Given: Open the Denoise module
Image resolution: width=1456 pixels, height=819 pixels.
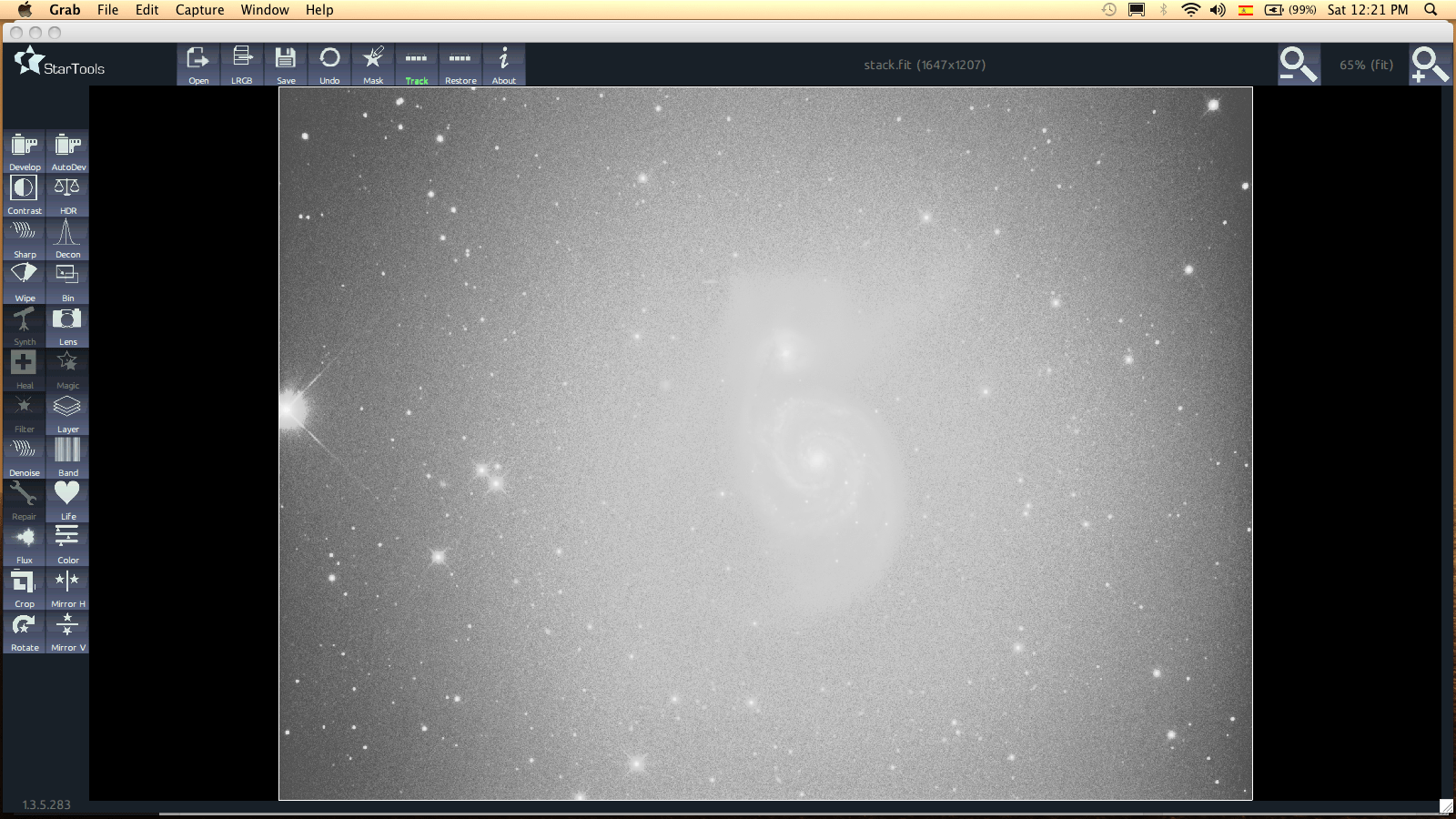Looking at the screenshot, I should click(25, 457).
